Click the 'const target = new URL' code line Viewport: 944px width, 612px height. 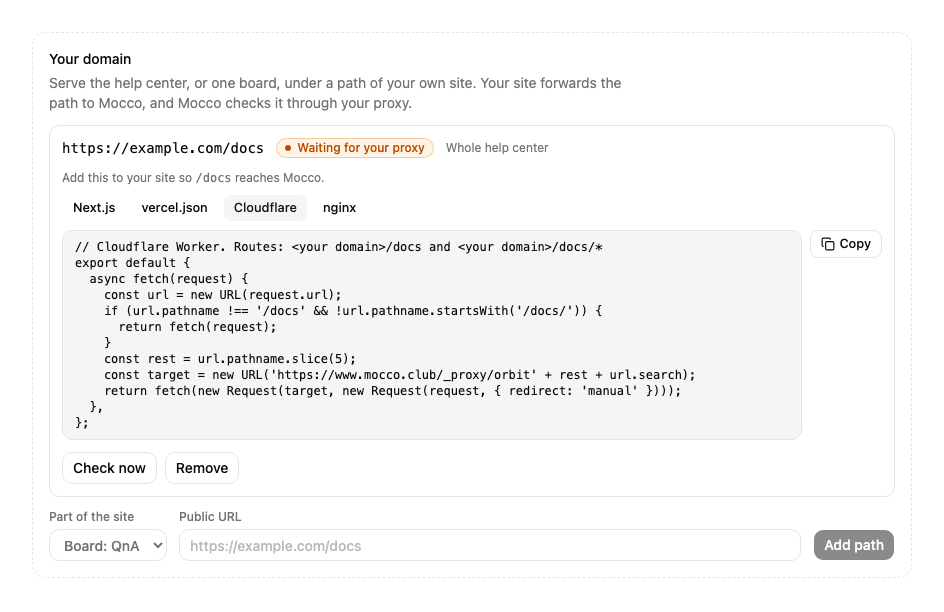coord(400,375)
